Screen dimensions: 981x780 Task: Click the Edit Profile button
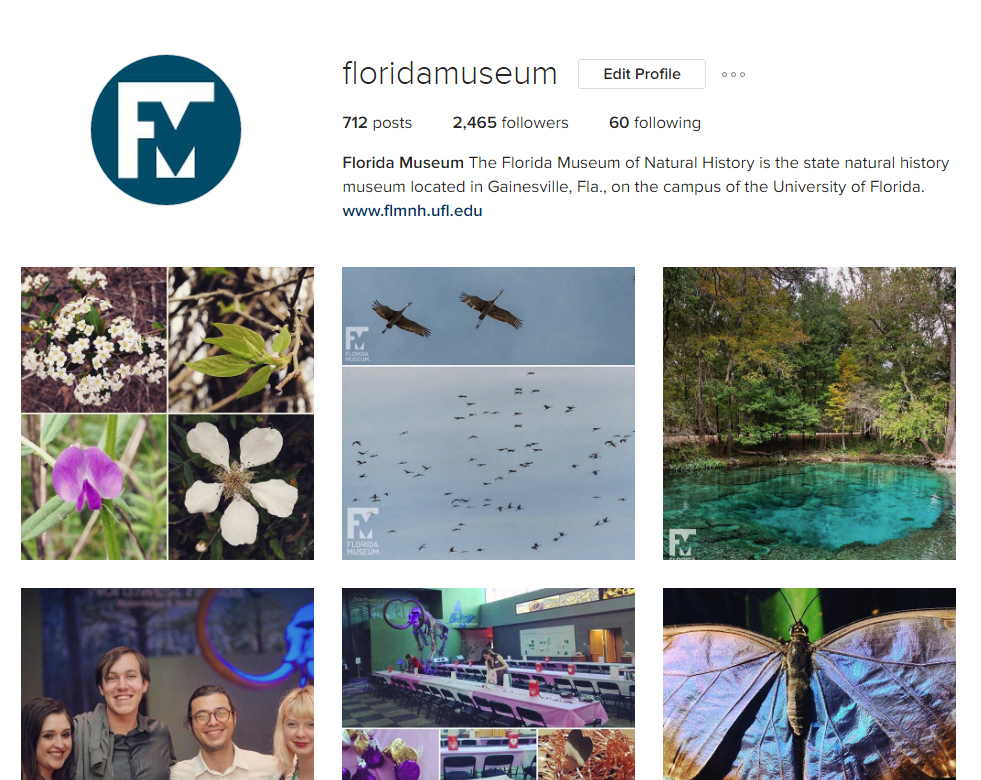[x=642, y=74]
